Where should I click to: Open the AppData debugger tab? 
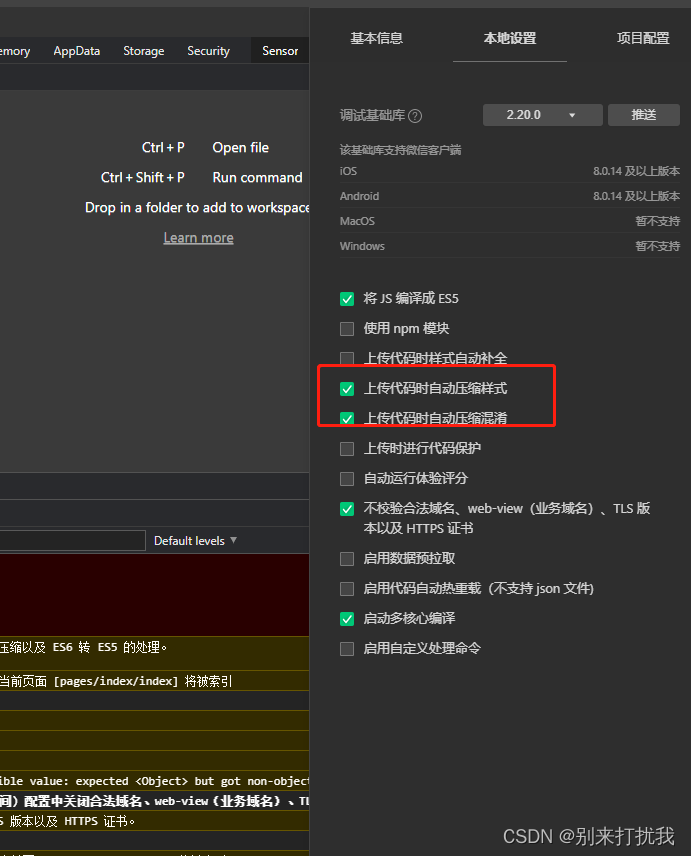pos(76,51)
